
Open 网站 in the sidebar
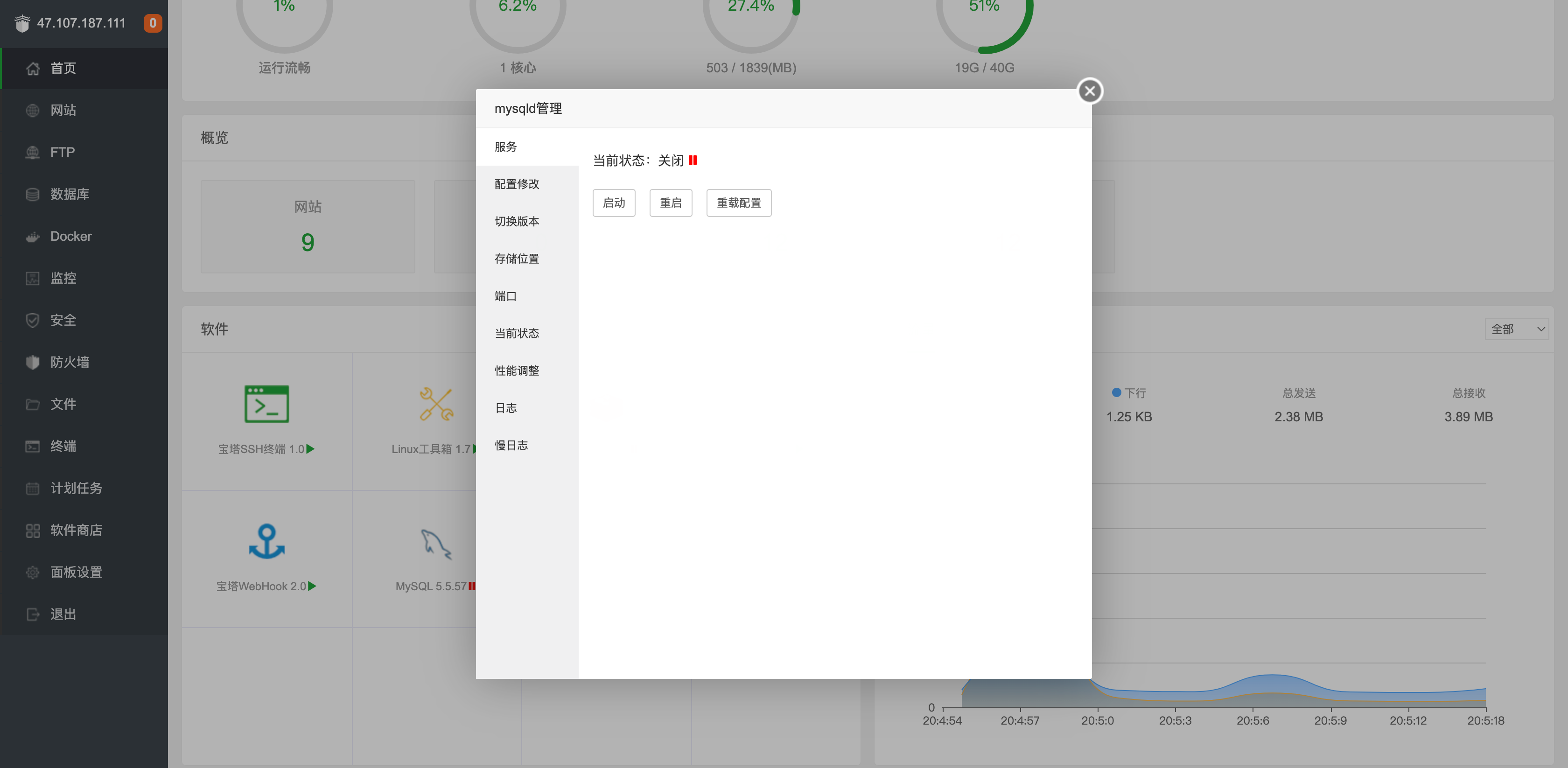(84, 110)
